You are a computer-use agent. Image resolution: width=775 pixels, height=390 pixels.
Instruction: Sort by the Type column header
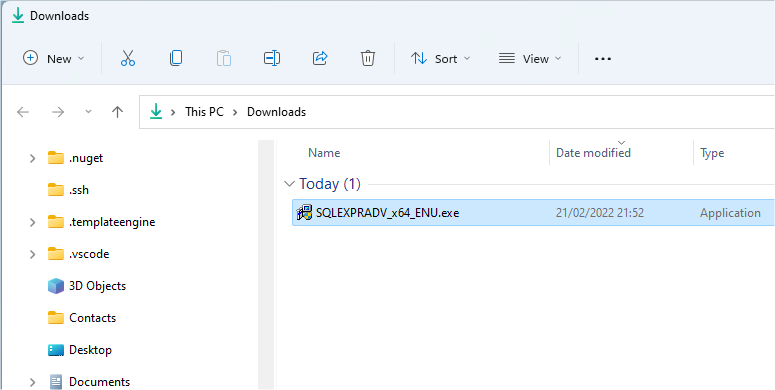click(712, 153)
